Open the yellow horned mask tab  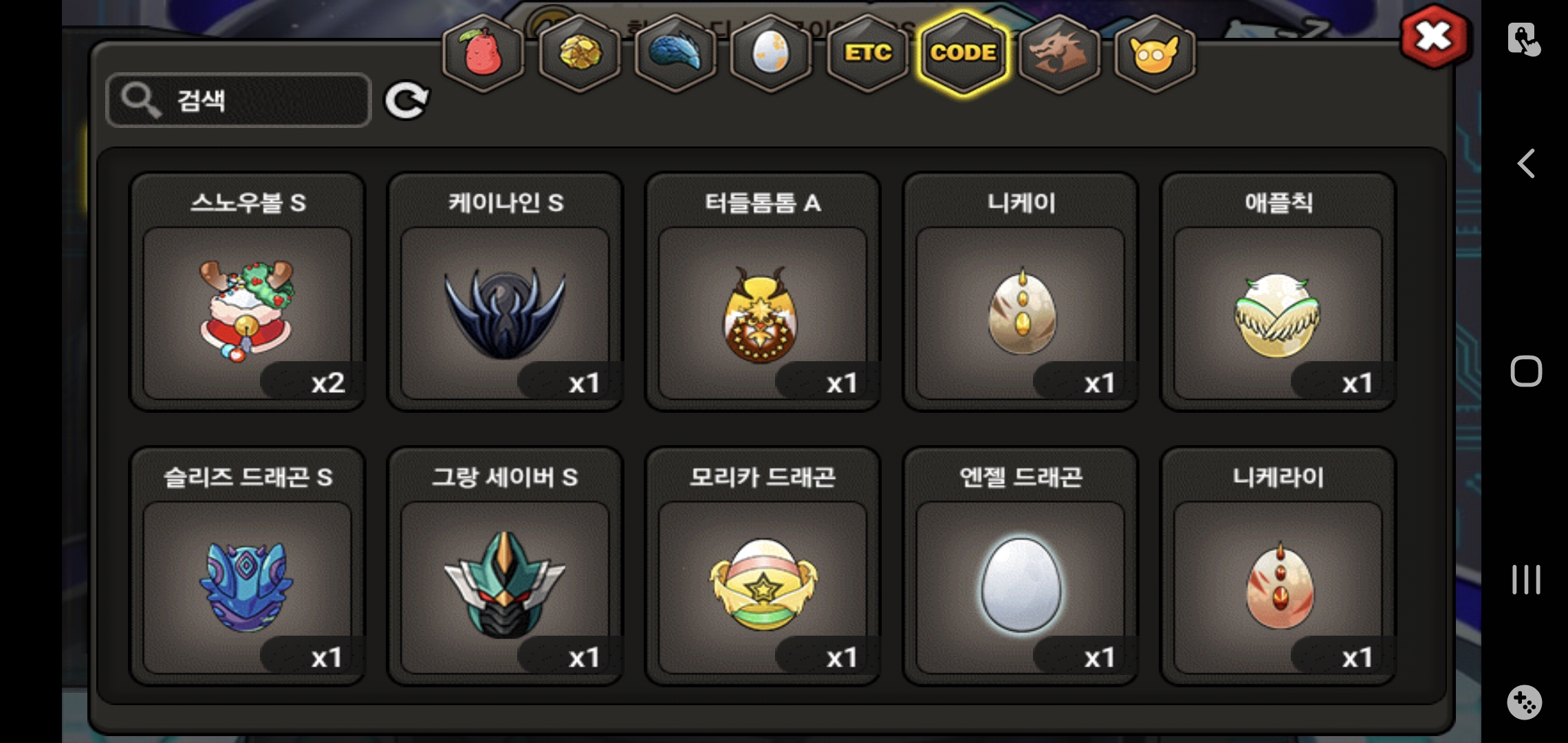(1155, 53)
